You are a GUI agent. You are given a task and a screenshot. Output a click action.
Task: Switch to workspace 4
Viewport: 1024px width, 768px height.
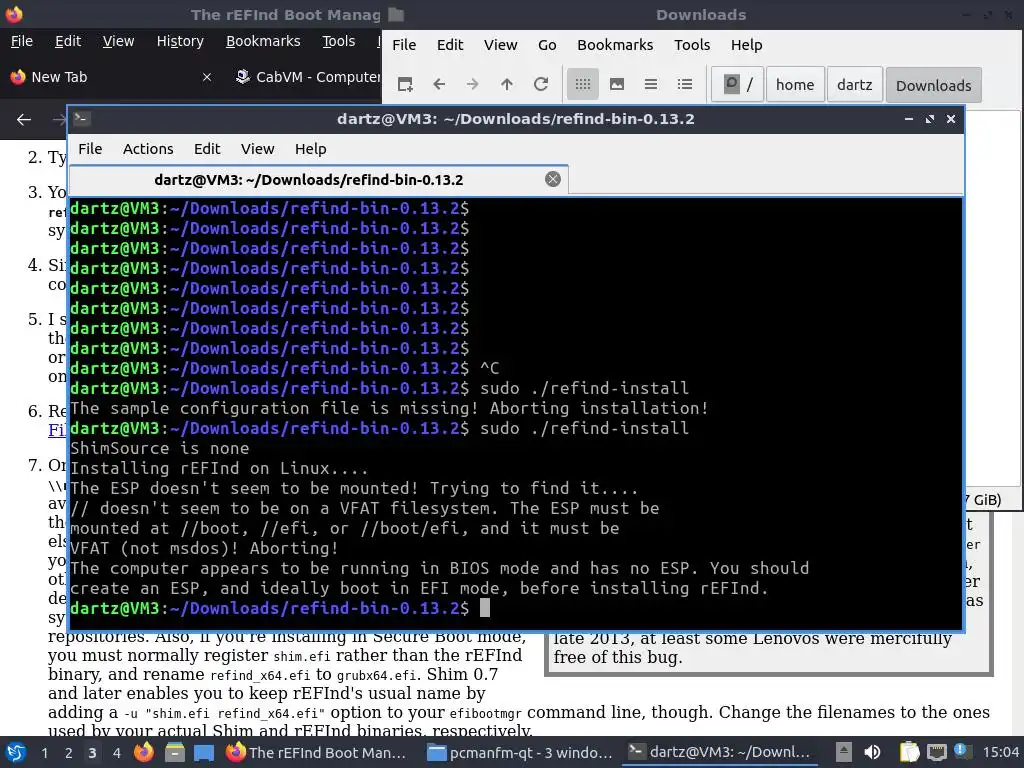click(x=116, y=753)
